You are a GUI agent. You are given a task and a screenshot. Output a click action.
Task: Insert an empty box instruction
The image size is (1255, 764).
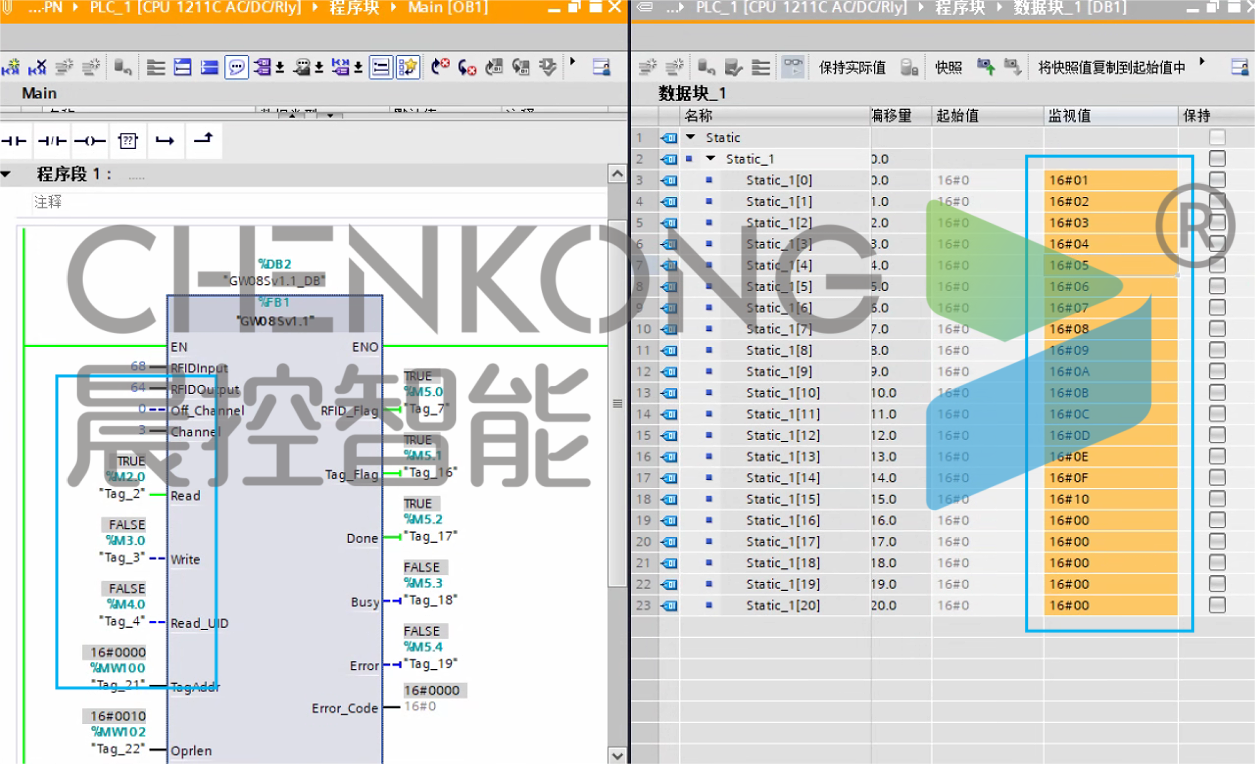click(128, 141)
